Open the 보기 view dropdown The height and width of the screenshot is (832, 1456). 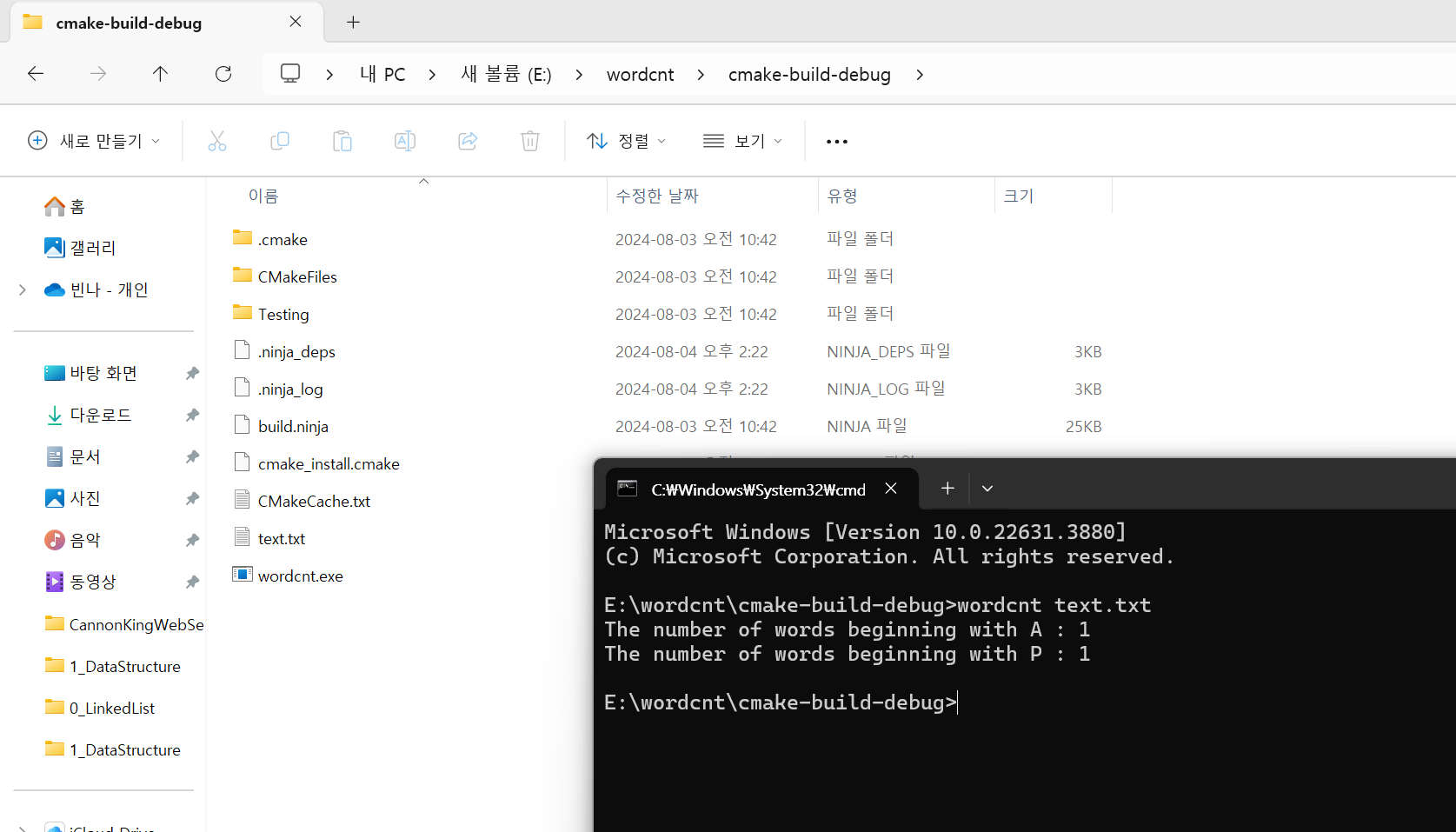coord(743,141)
